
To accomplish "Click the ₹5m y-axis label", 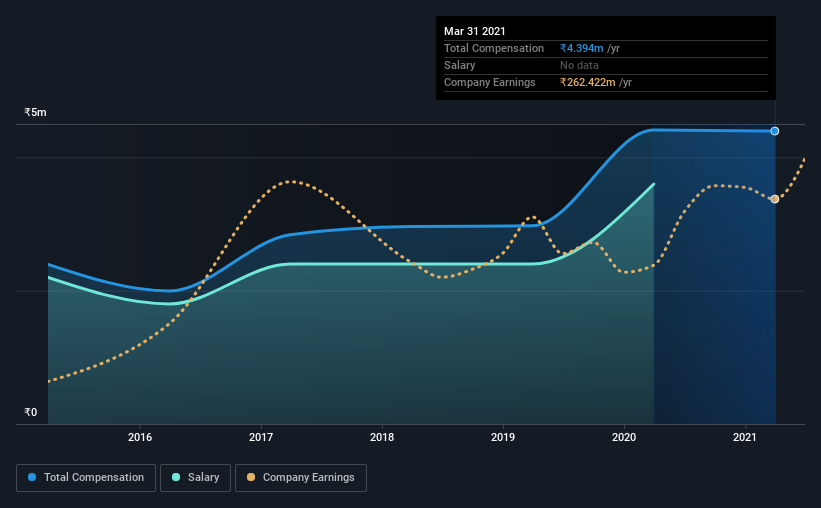I will (x=35, y=112).
